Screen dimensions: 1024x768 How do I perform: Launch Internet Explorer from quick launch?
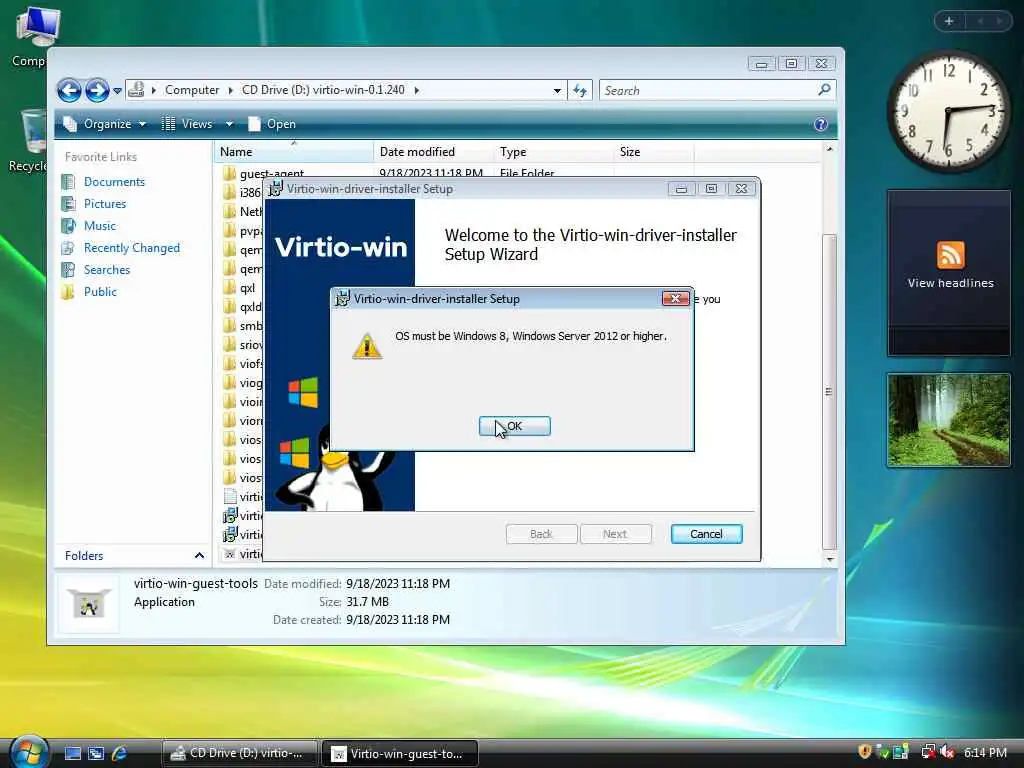(120, 753)
